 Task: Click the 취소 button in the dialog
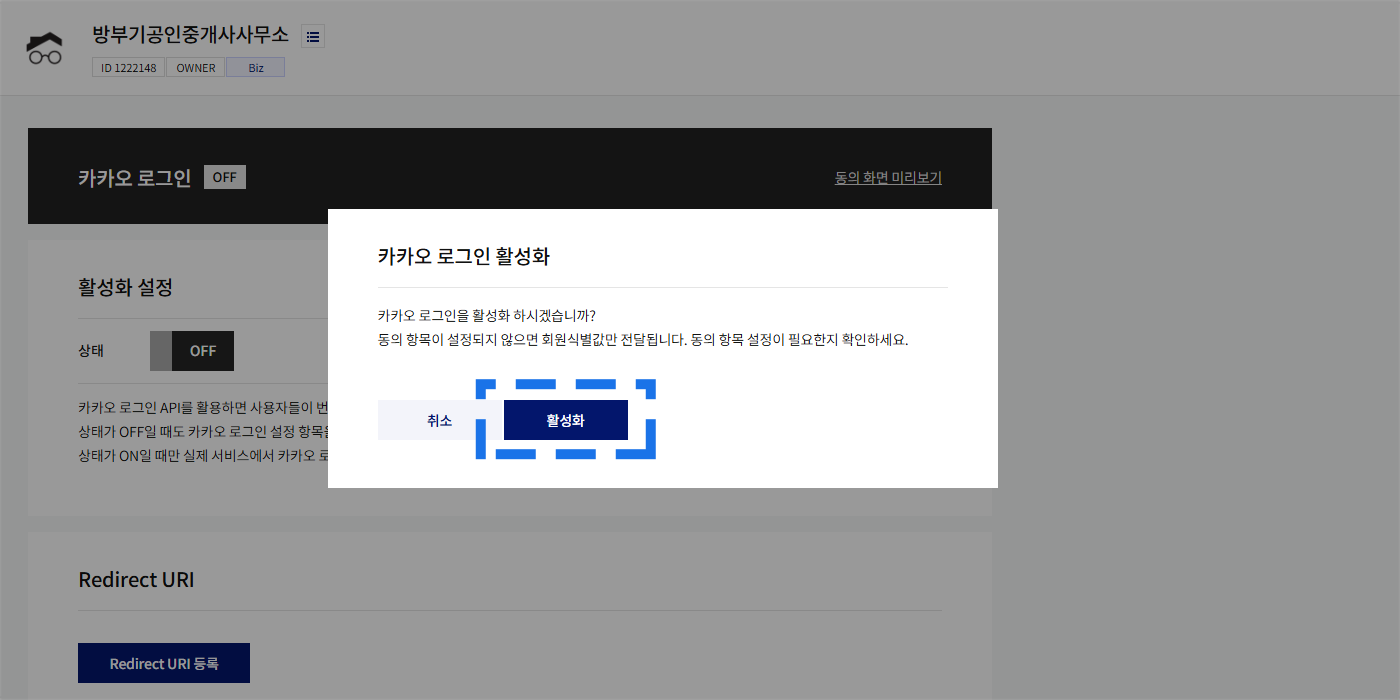(x=440, y=420)
